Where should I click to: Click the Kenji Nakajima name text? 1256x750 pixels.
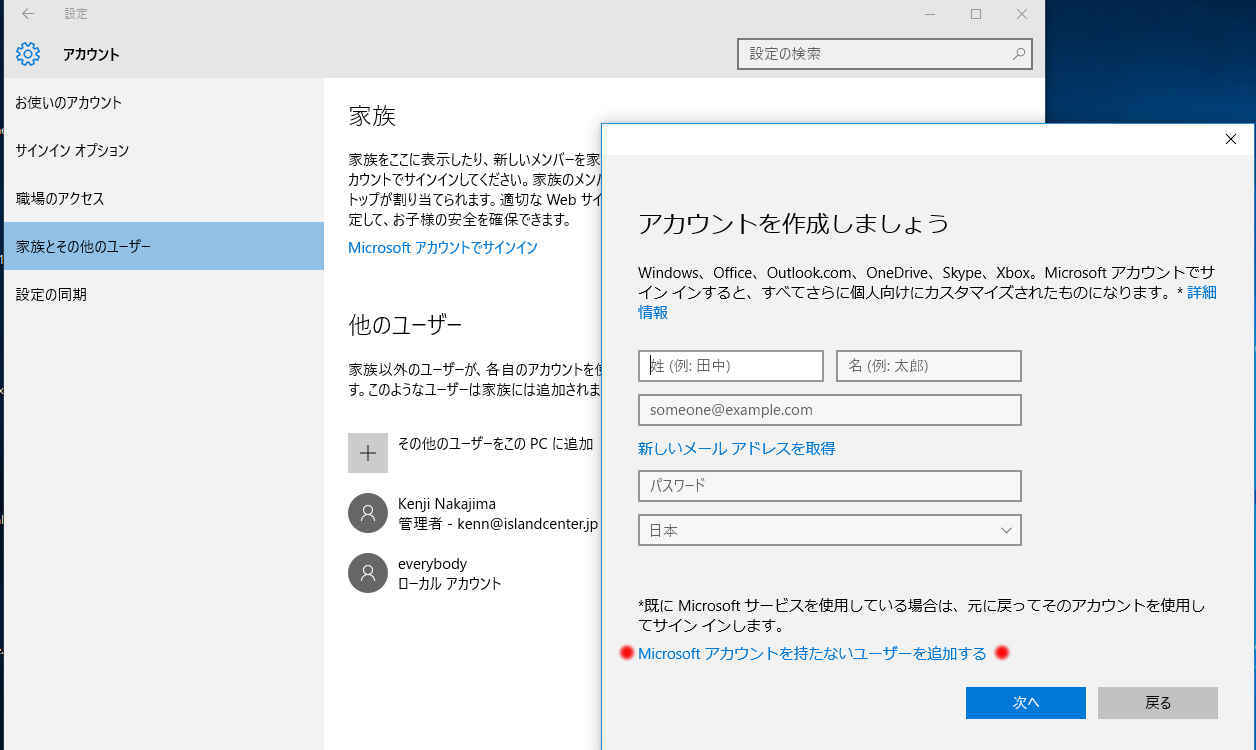(x=447, y=503)
